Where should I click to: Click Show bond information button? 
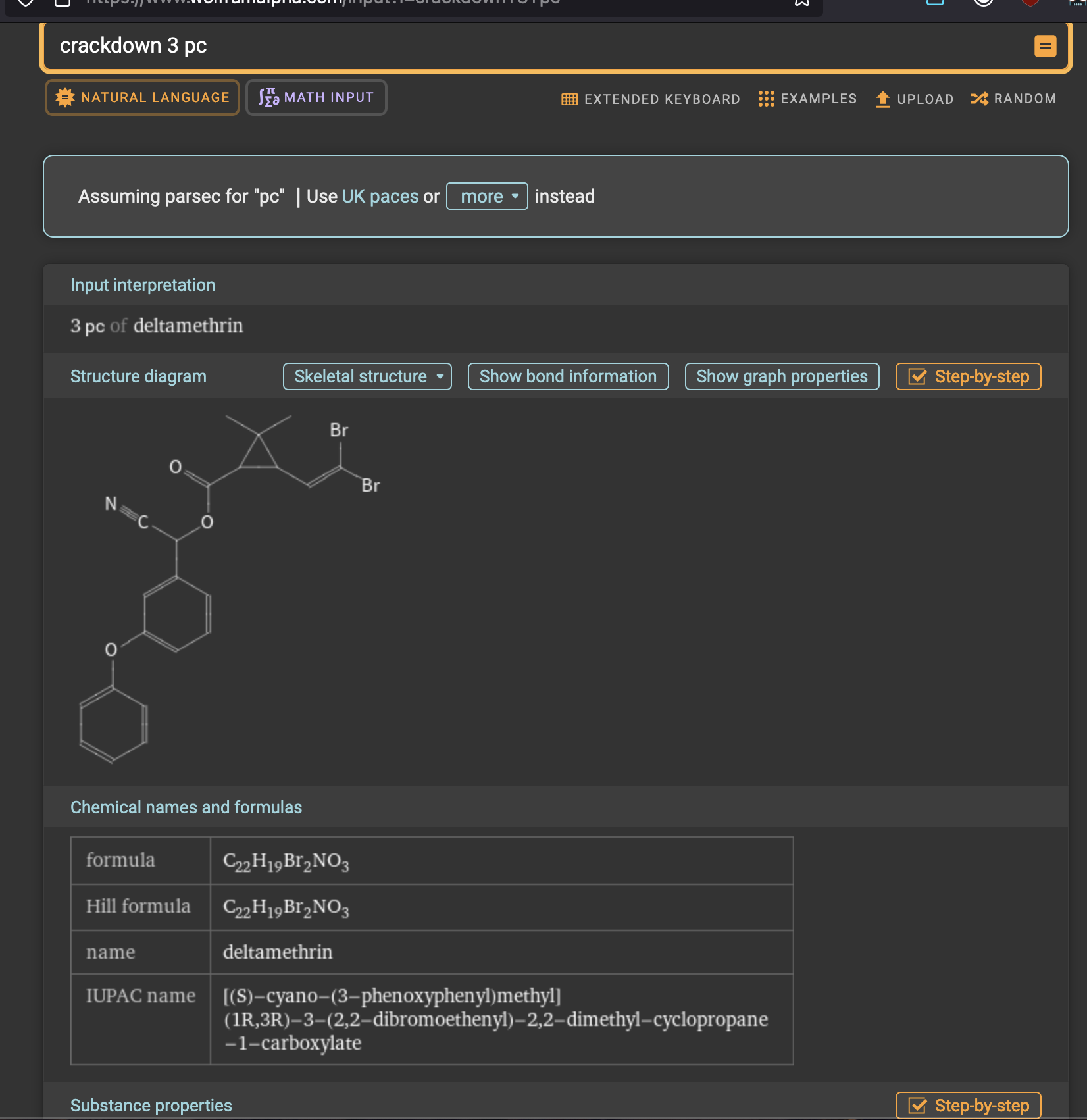[568, 376]
